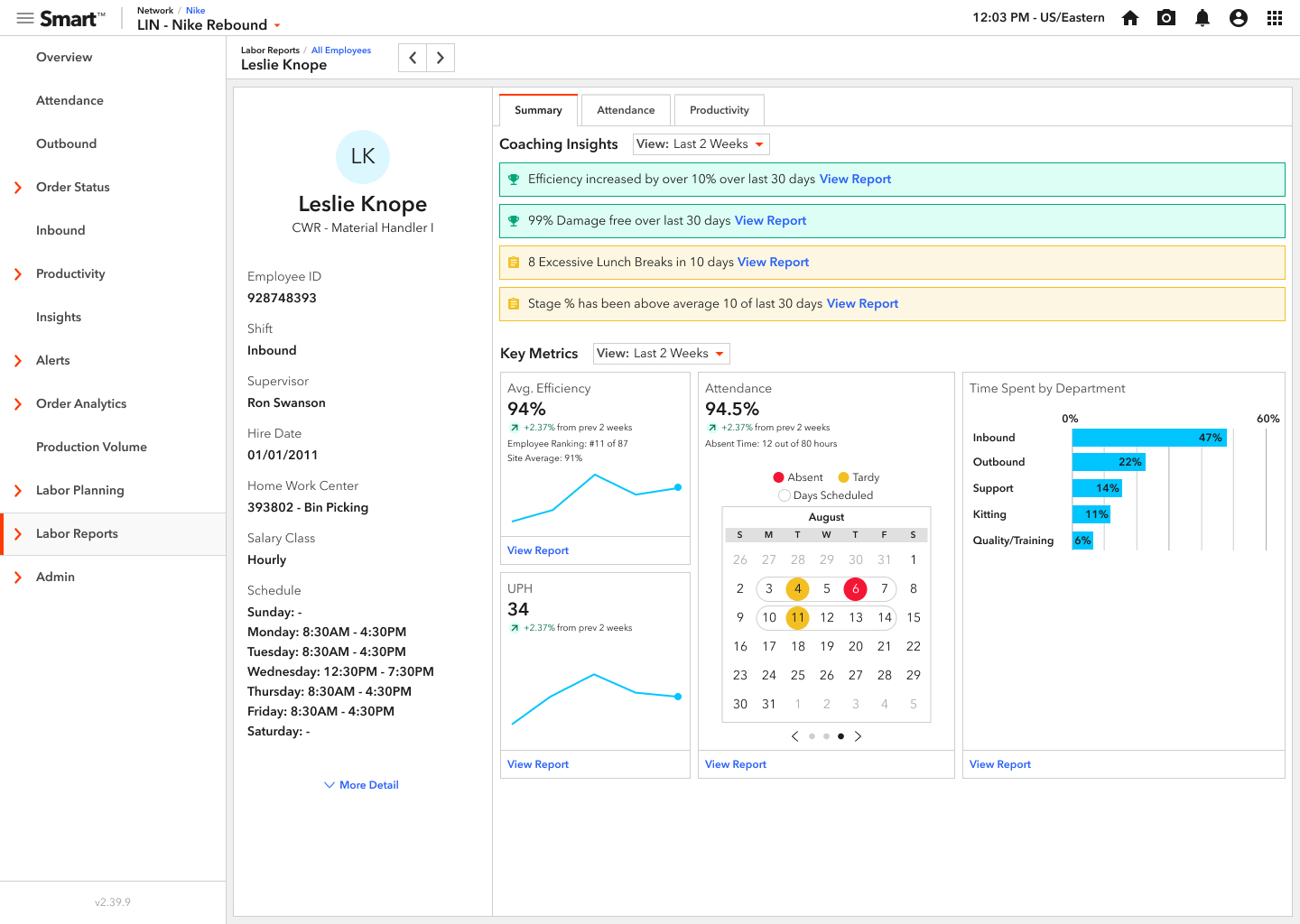
Task: Open the hamburger navigation menu
Action: pyautogui.click(x=24, y=18)
